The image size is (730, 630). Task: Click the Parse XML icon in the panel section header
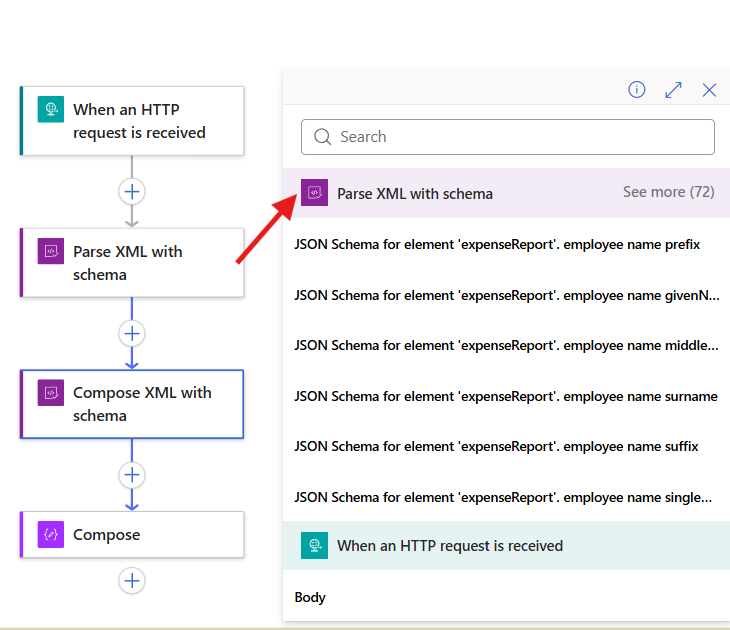(315, 193)
